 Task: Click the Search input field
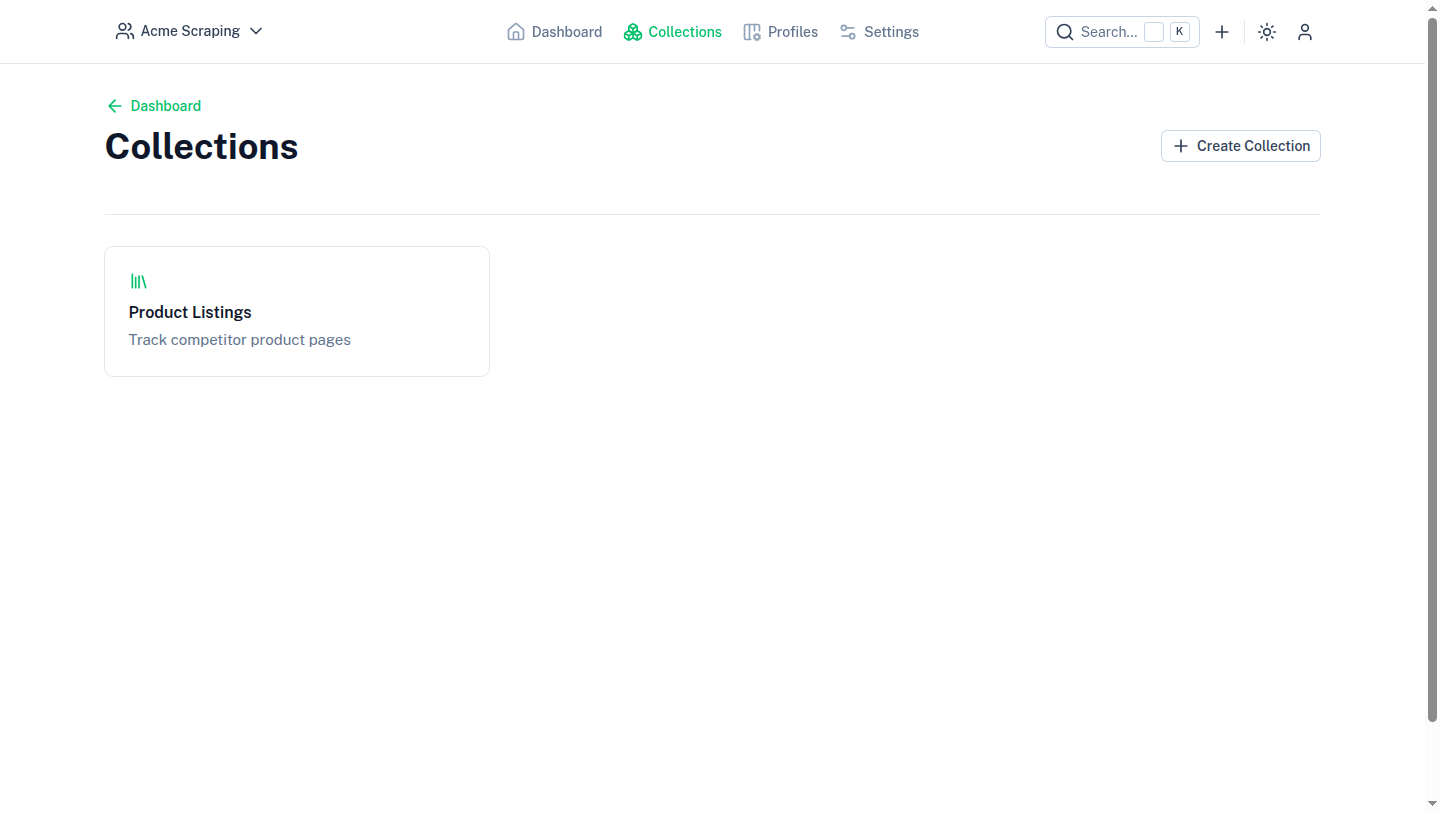(1122, 32)
